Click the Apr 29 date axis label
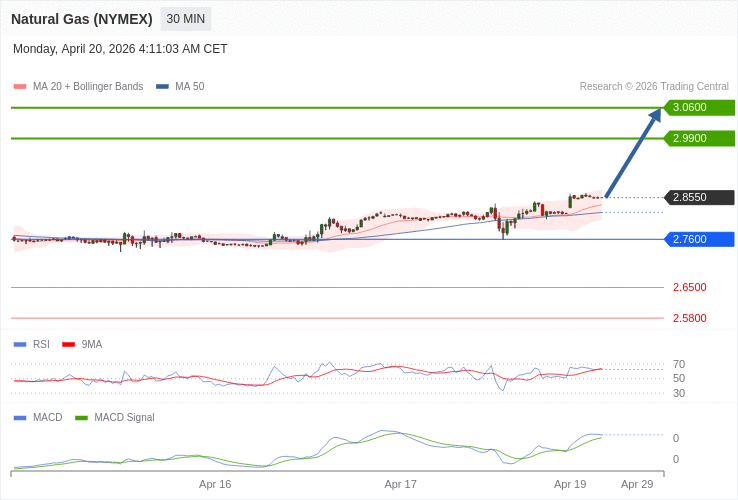 pyautogui.click(x=637, y=484)
